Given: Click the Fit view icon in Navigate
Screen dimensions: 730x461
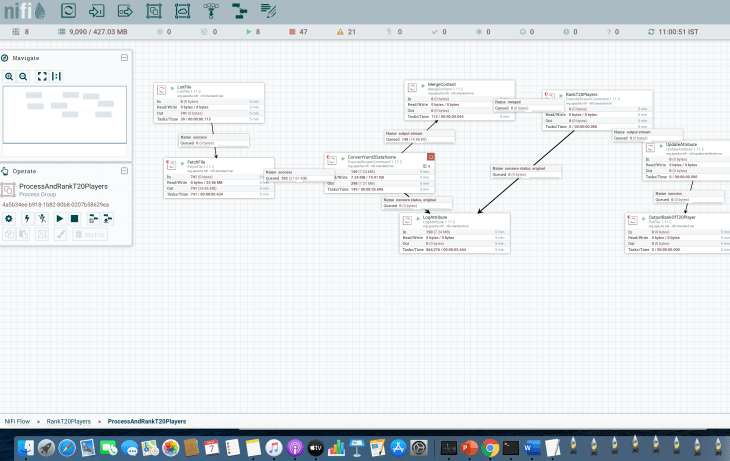Looking at the screenshot, I should [x=42, y=76].
